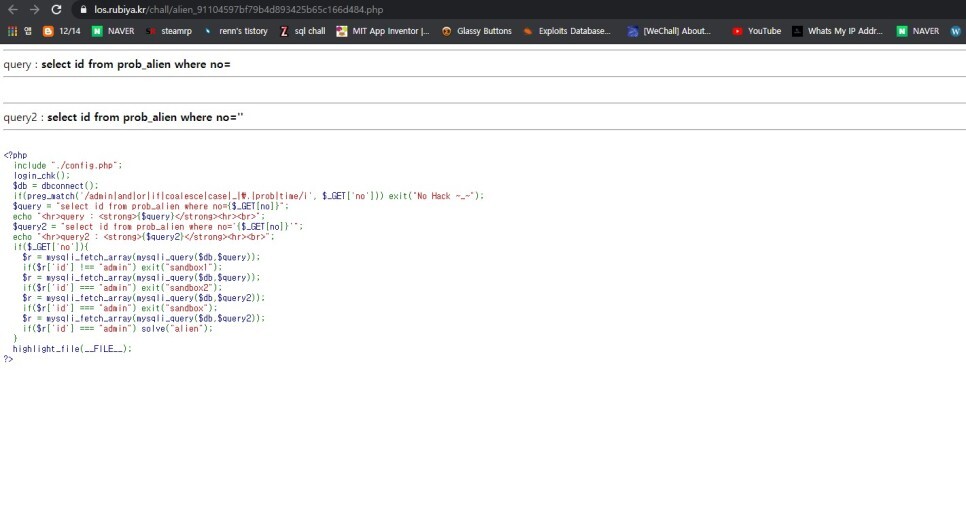Go forward to the next page

click(x=34, y=10)
